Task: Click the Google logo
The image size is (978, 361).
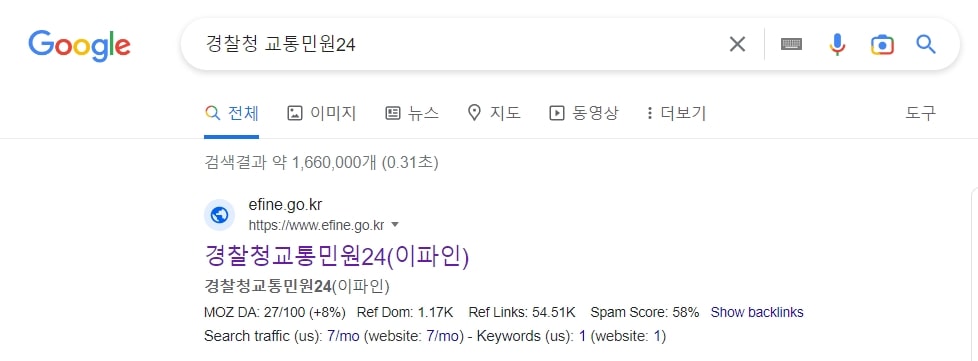Action: tap(79, 46)
